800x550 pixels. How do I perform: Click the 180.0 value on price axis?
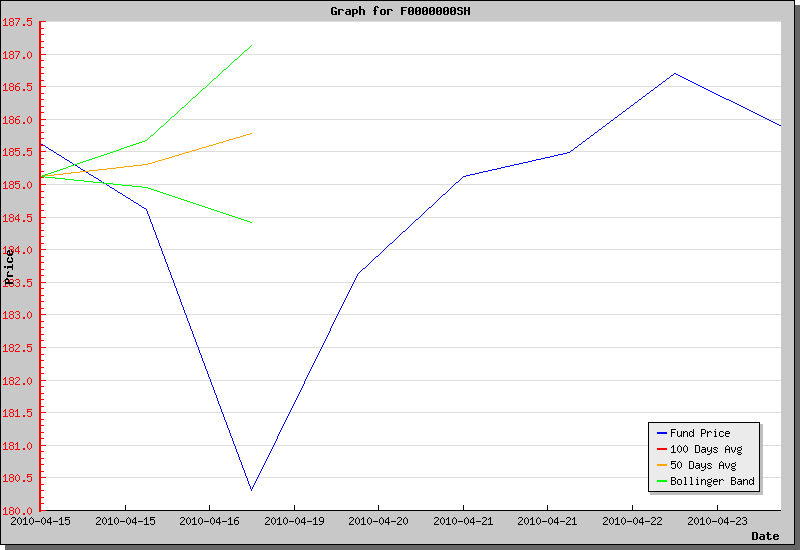(18, 511)
